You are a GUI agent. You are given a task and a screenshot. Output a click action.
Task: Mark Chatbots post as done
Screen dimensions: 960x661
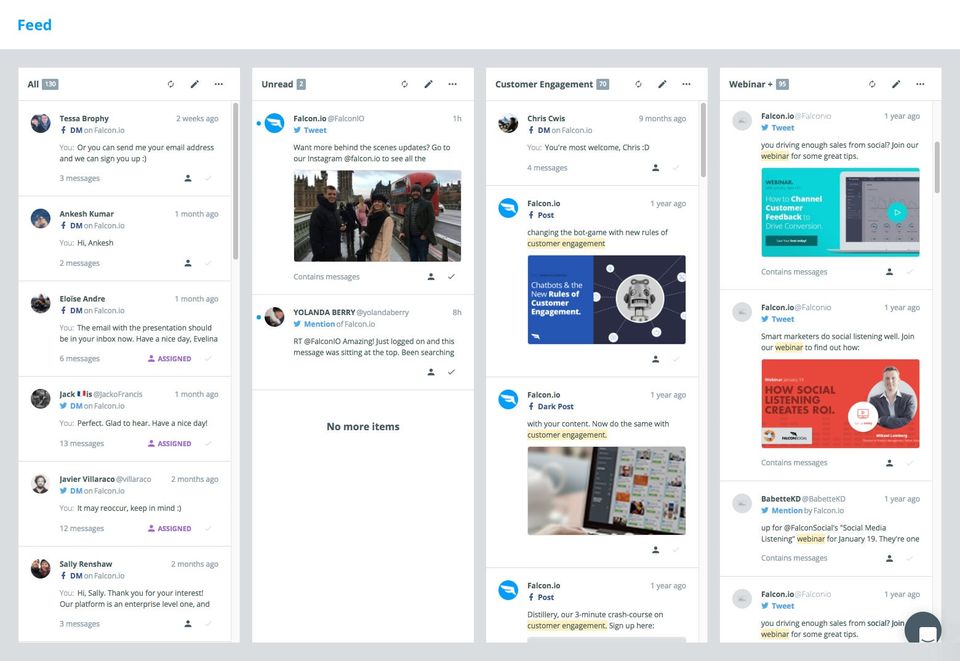coord(676,359)
